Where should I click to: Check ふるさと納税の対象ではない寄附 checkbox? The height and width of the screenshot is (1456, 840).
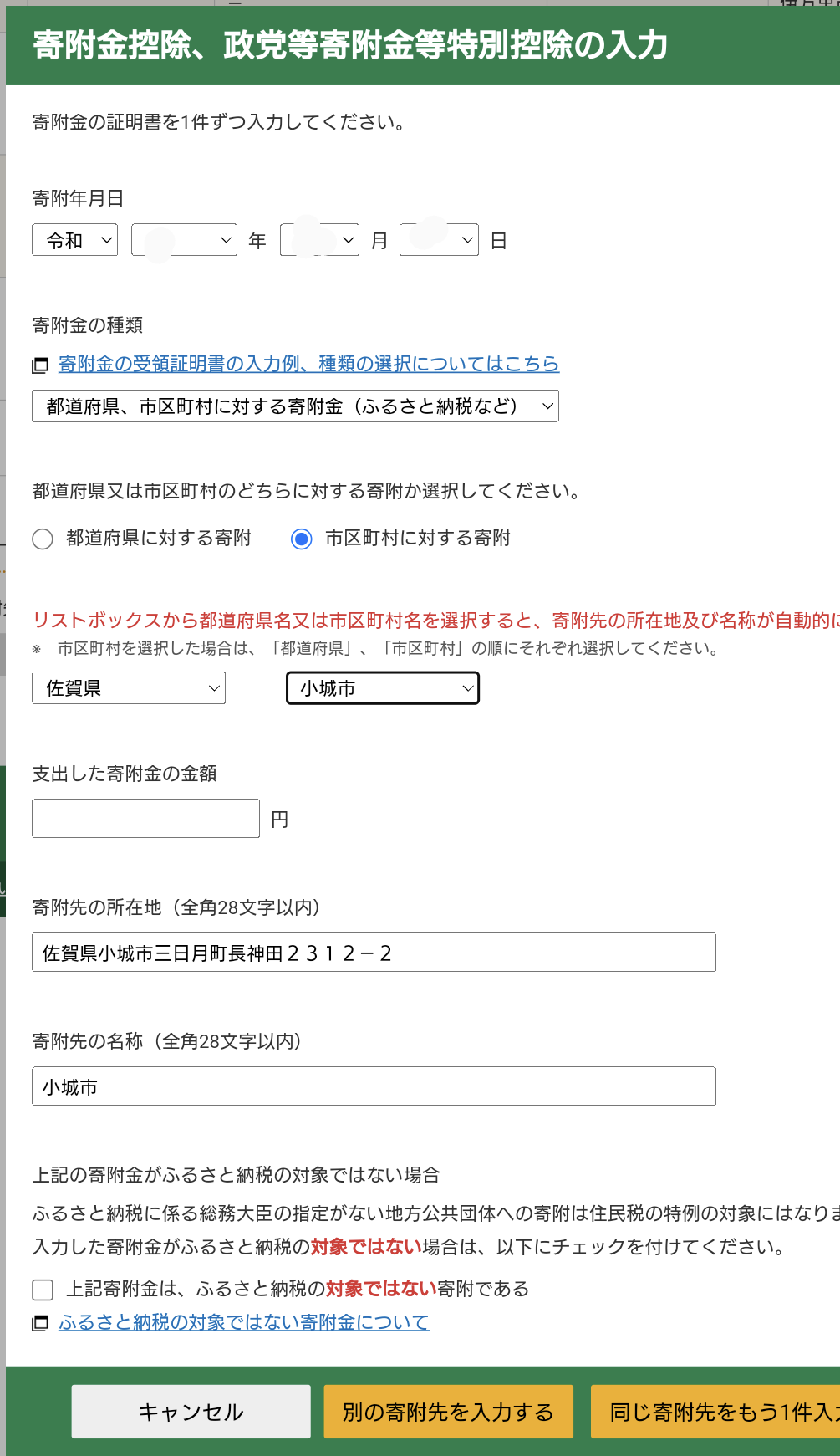[x=43, y=1290]
